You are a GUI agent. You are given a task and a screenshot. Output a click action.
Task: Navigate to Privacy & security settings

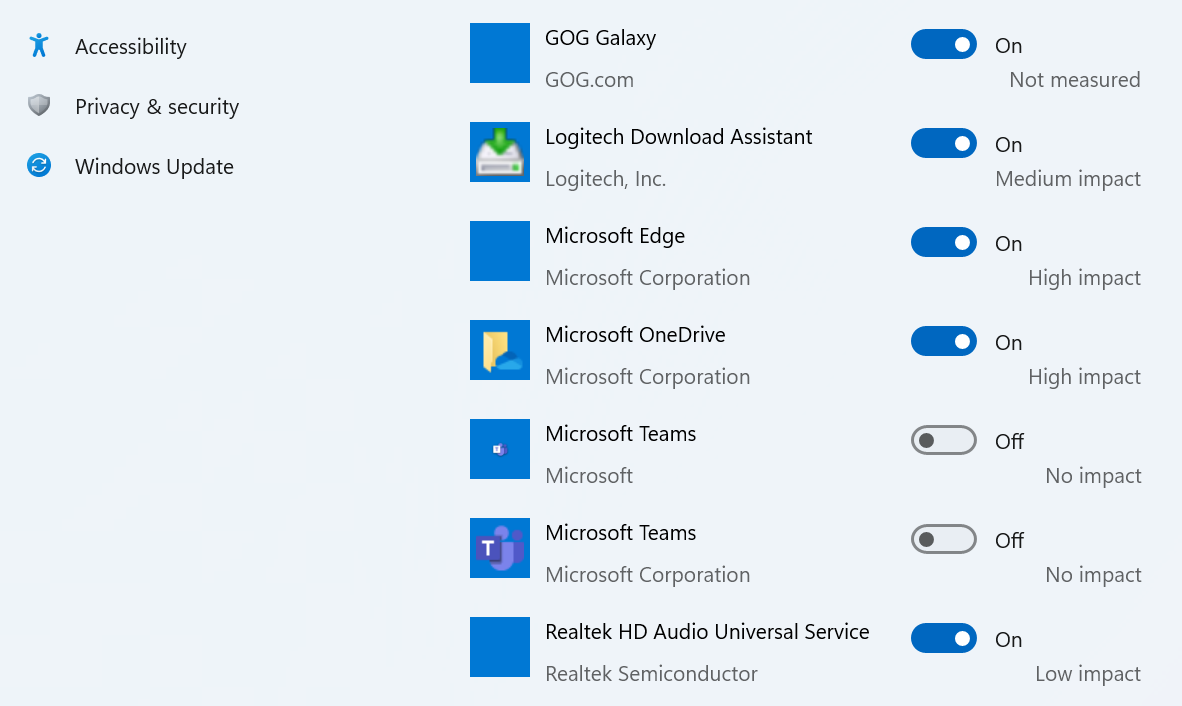pyautogui.click(x=157, y=106)
